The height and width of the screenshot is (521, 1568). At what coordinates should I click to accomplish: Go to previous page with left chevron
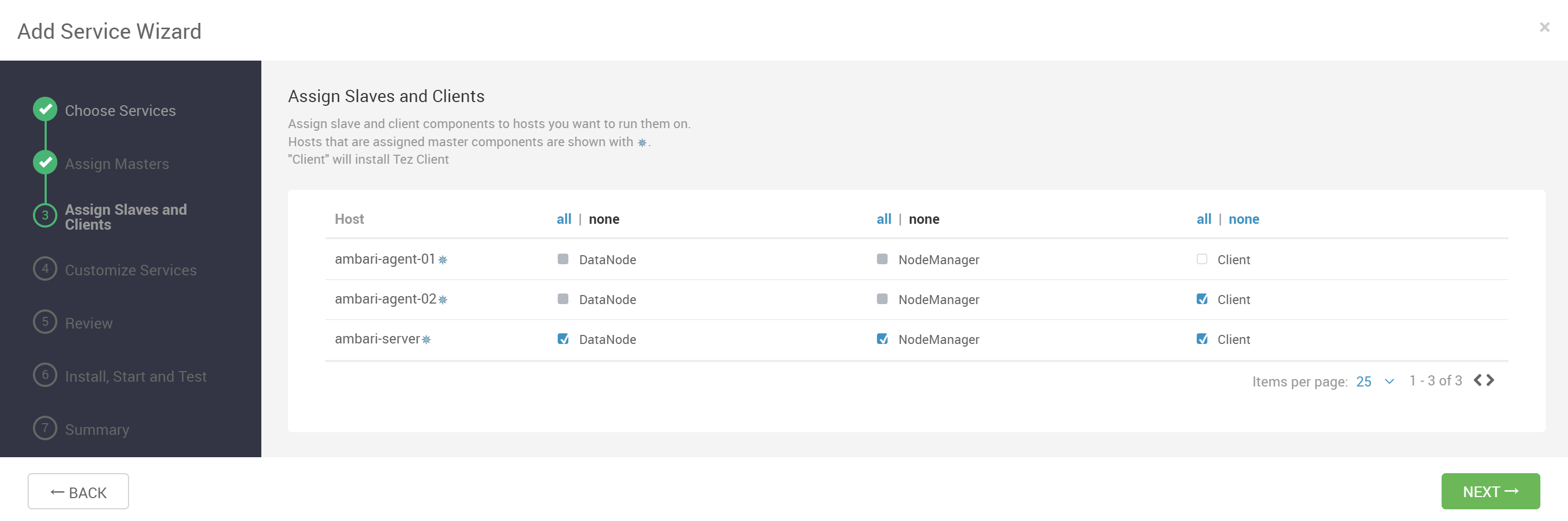1478,380
